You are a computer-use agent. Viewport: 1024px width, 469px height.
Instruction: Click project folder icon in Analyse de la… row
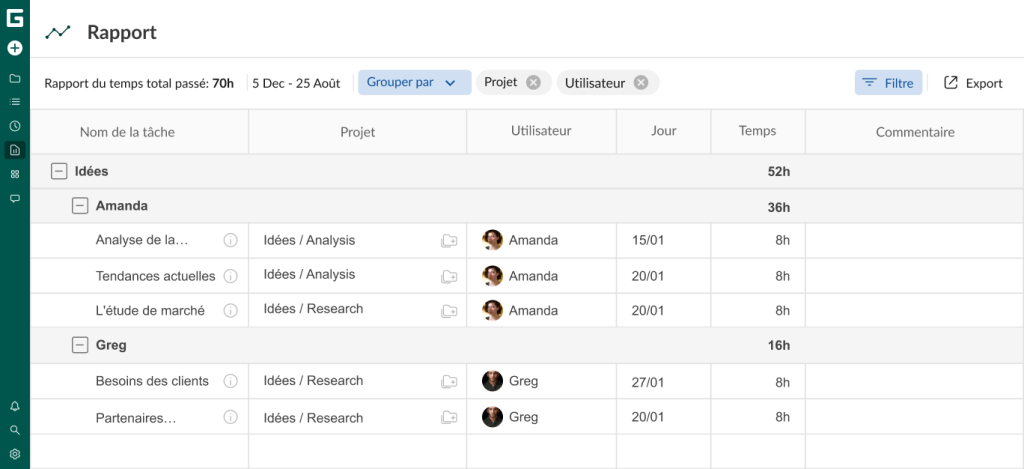(x=449, y=240)
